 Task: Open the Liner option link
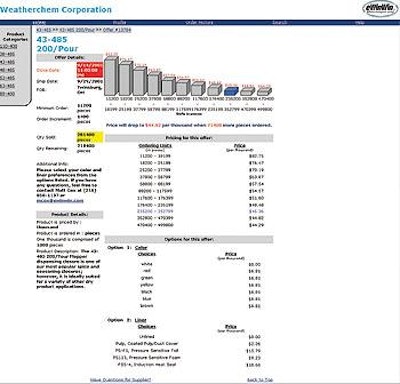point(140,320)
